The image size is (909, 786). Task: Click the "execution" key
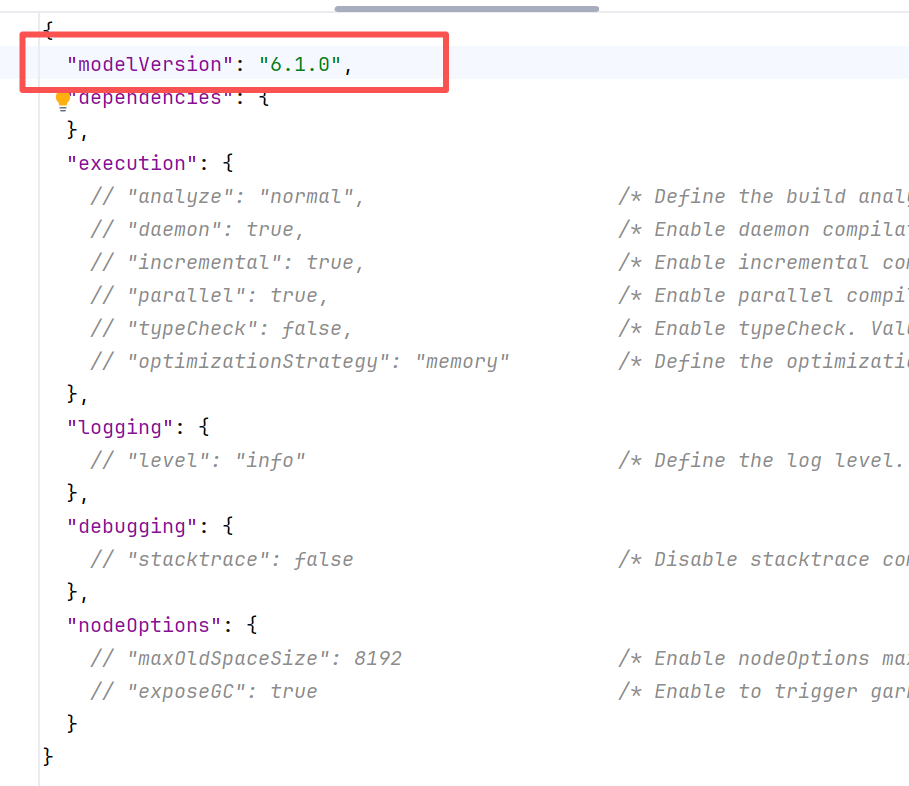pos(132,163)
